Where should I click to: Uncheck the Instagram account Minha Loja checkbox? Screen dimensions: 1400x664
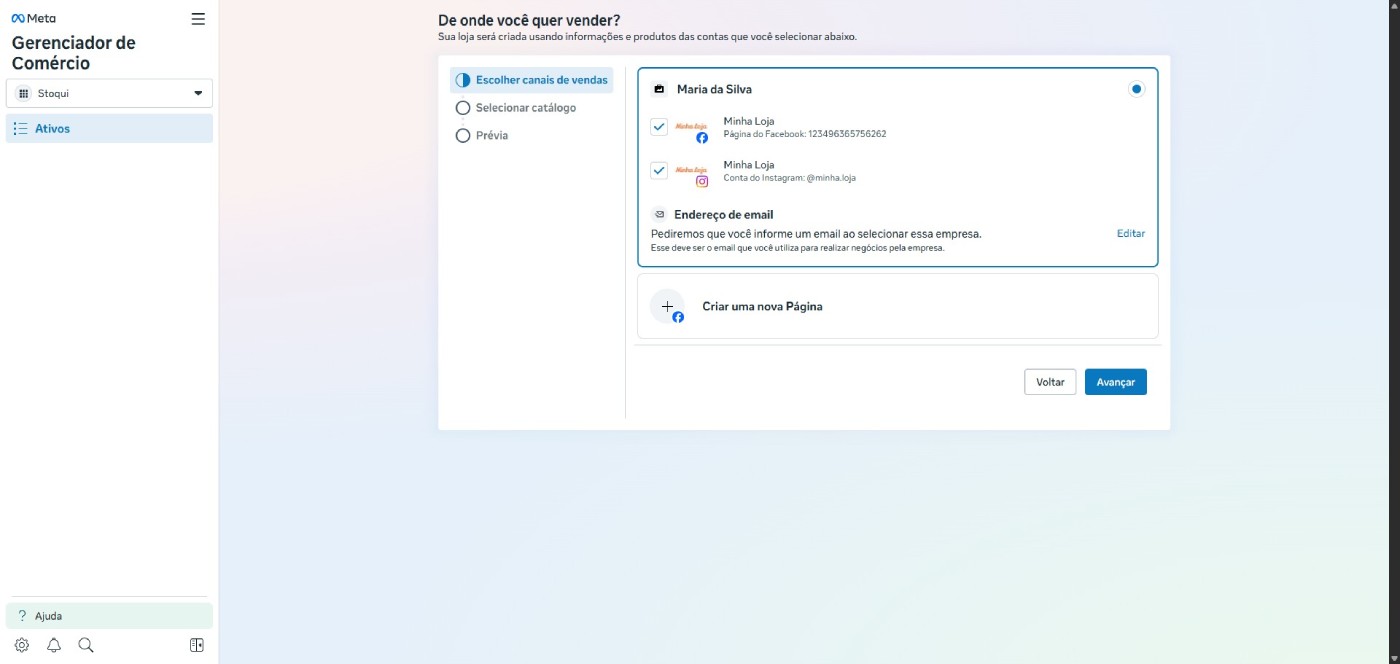659,170
